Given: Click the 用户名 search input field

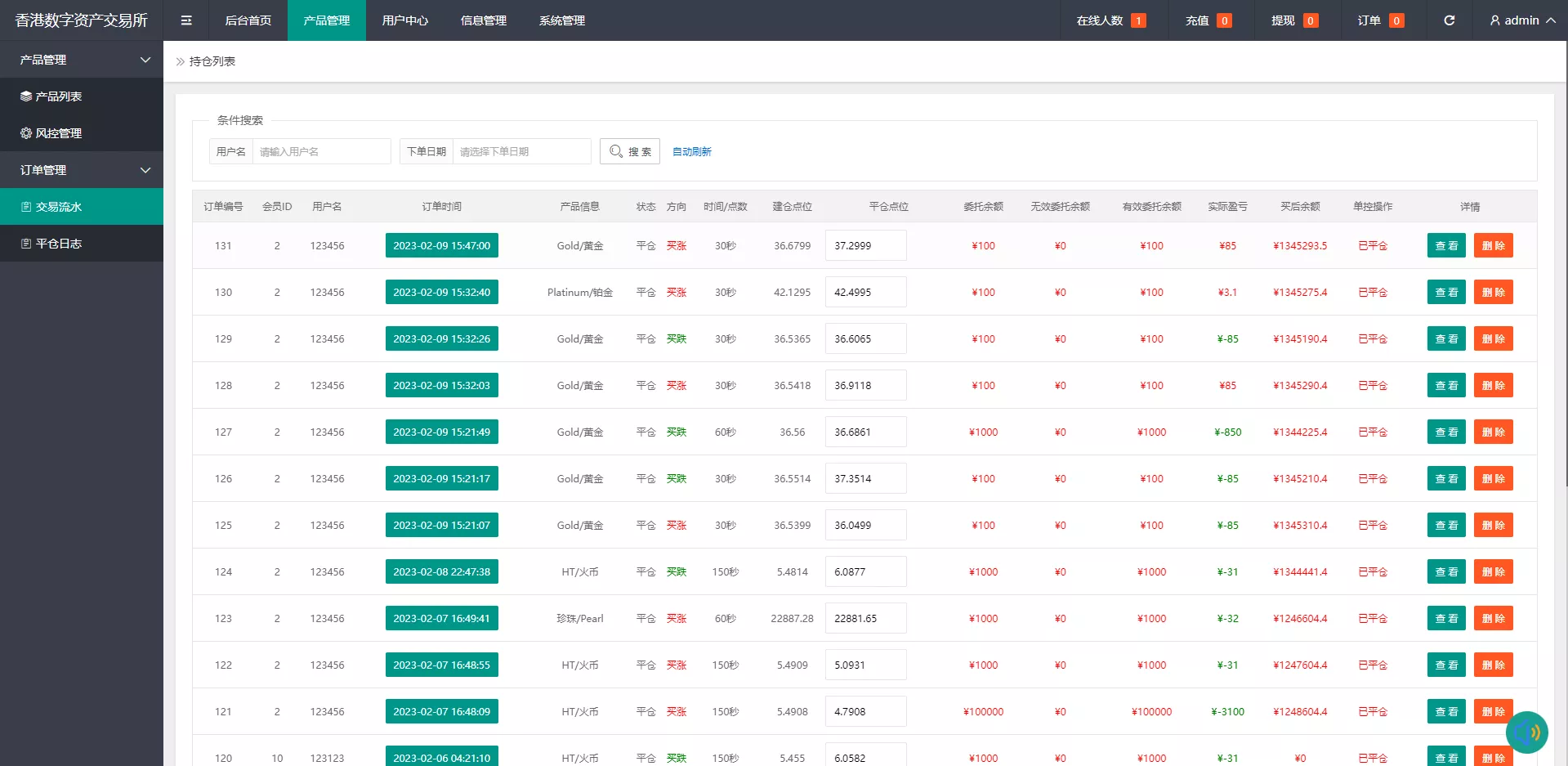Looking at the screenshot, I should point(321,151).
